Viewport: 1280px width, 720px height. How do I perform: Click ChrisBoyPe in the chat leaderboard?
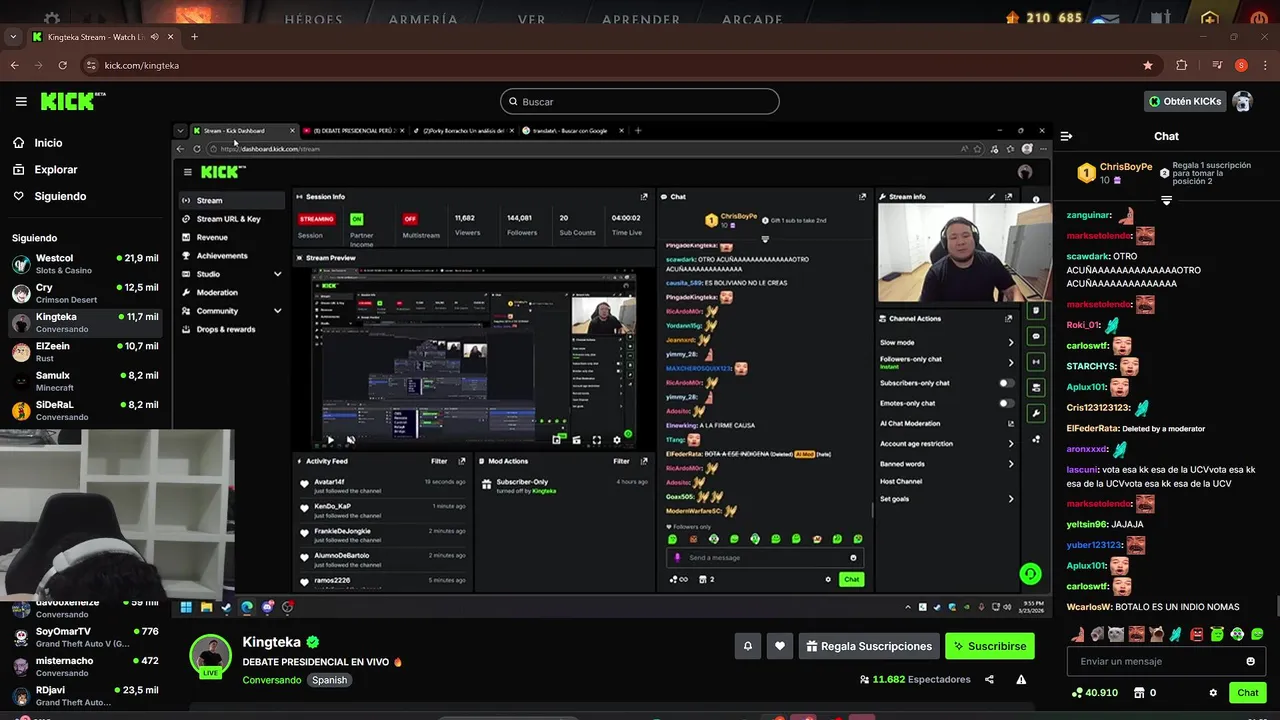click(x=1126, y=167)
